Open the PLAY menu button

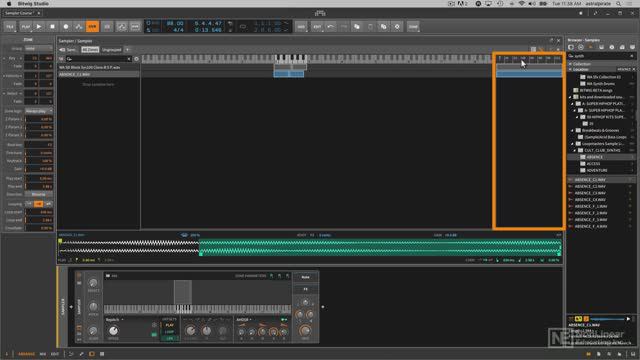(x=25, y=27)
